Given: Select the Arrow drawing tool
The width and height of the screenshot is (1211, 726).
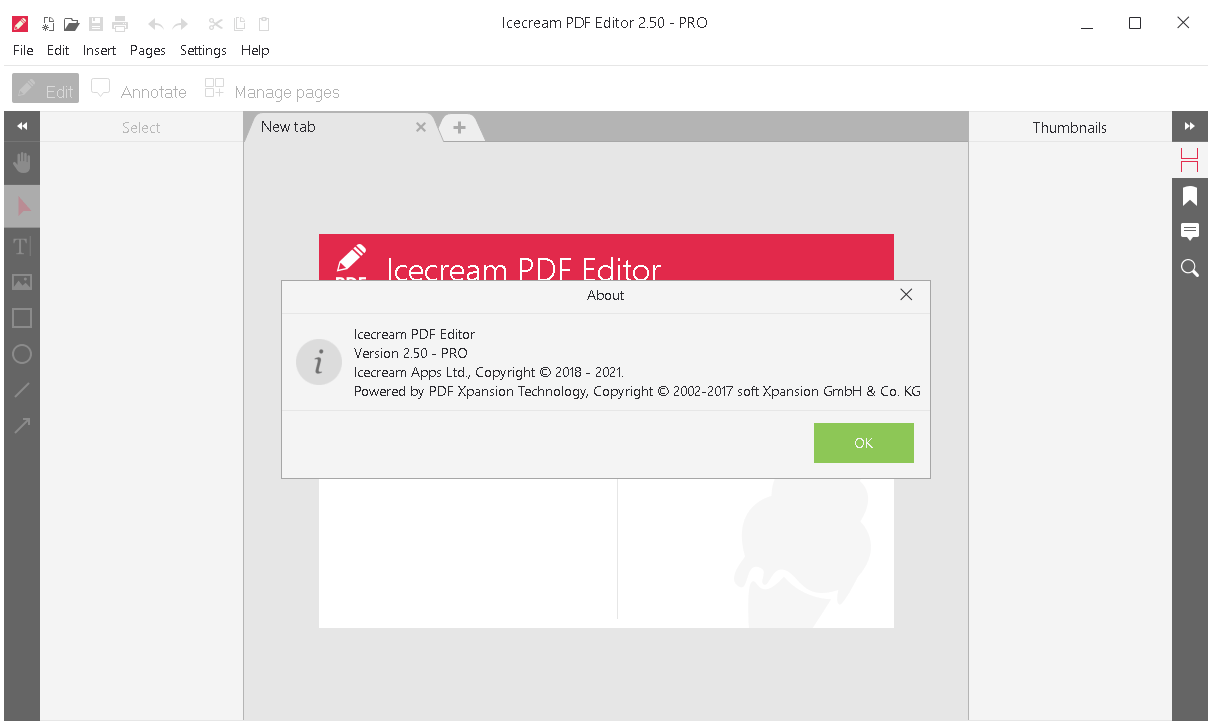Looking at the screenshot, I should coord(22,426).
